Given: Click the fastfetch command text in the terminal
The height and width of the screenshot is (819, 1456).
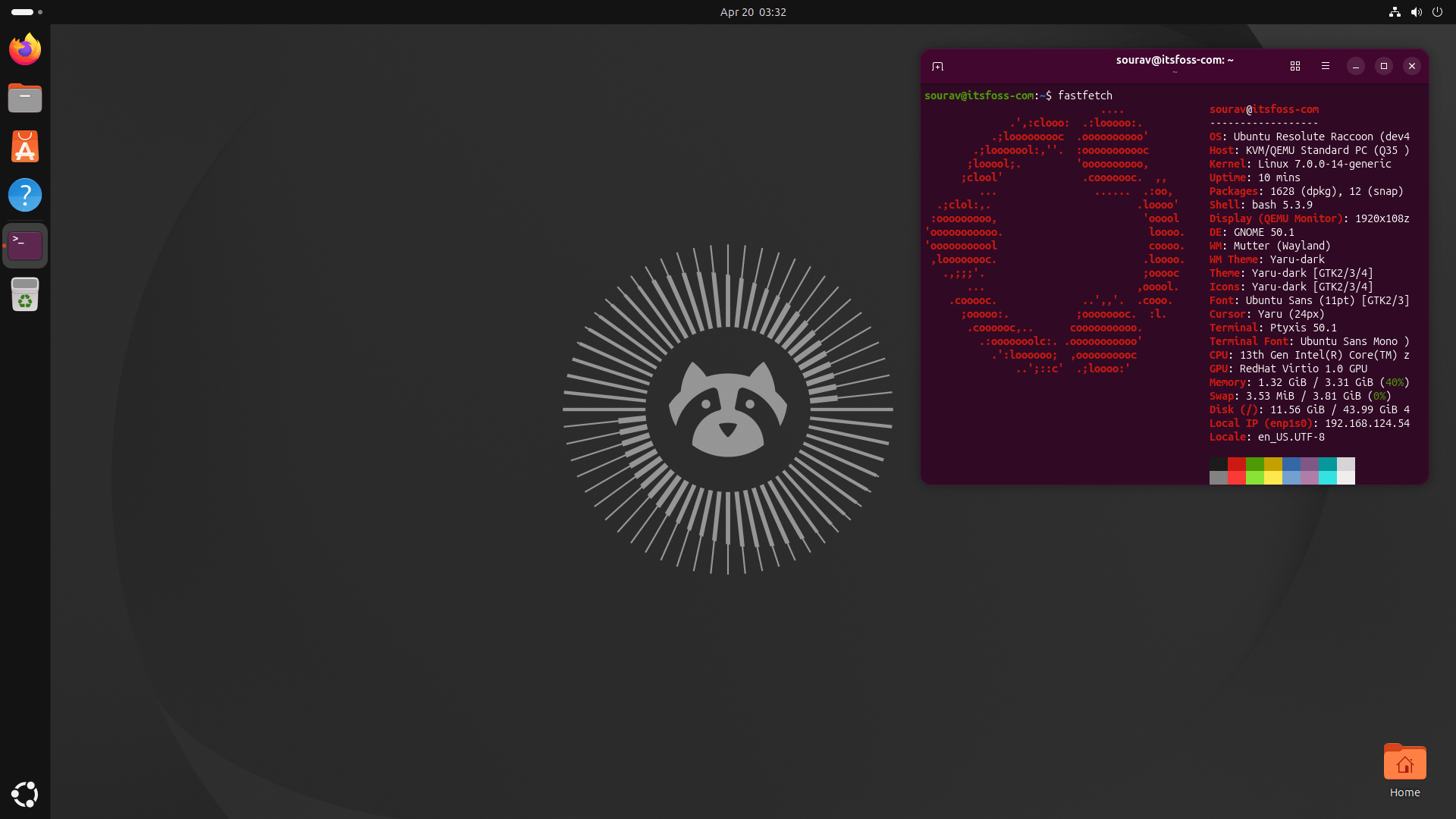Looking at the screenshot, I should point(1084,95).
